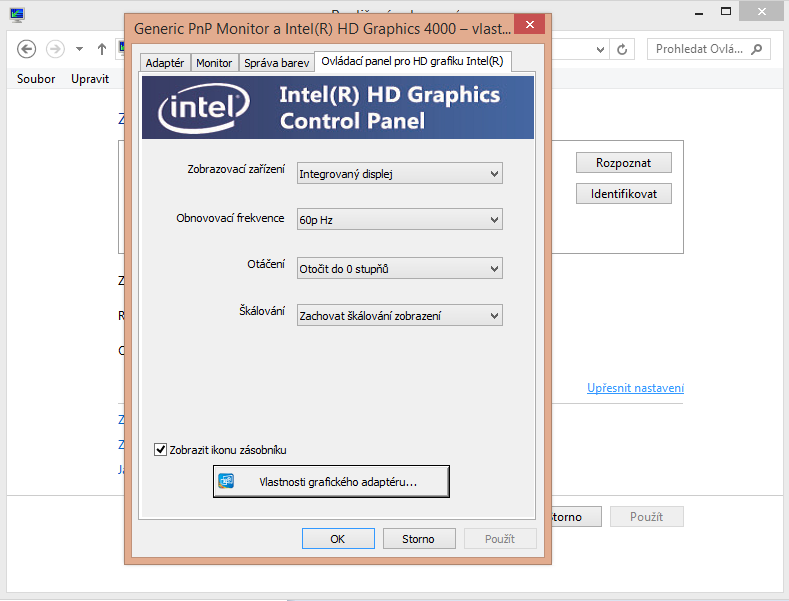Close the Generic PnP Monitor dialog
The width and height of the screenshot is (789, 601).
click(529, 24)
